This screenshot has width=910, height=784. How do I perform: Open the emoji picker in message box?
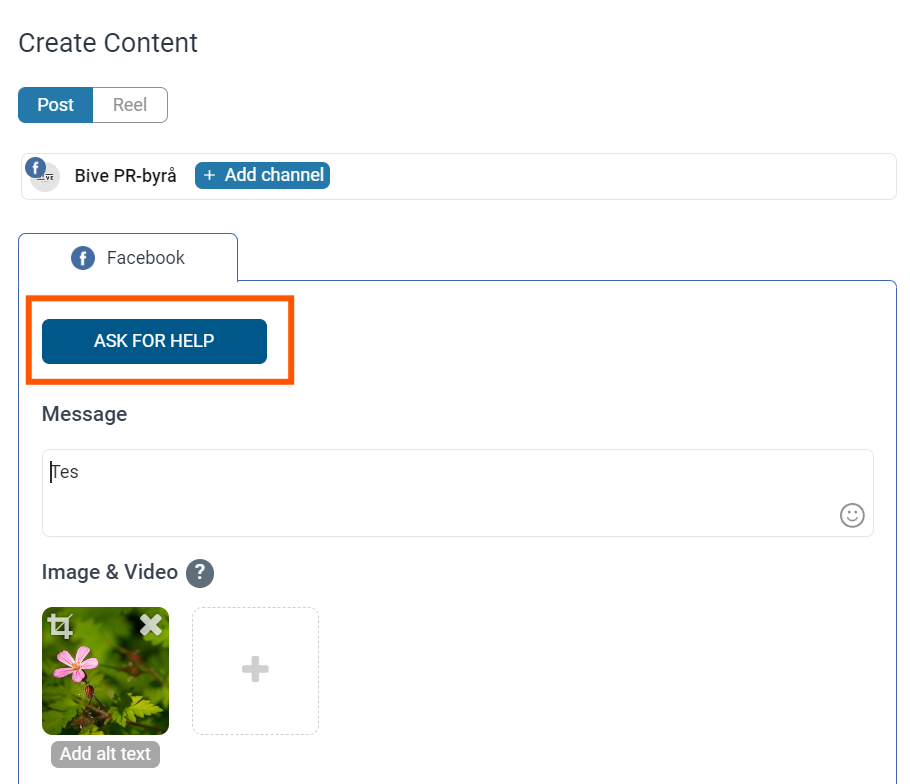coord(852,515)
